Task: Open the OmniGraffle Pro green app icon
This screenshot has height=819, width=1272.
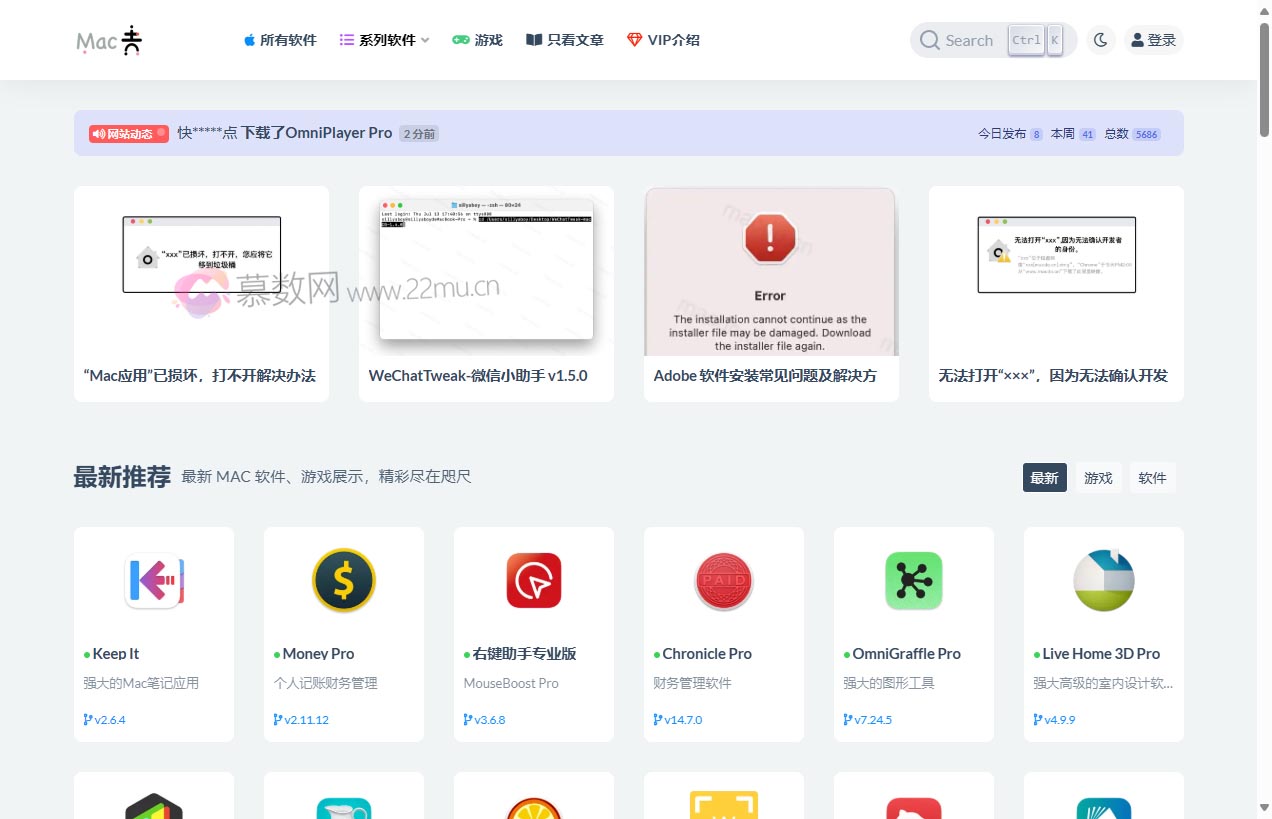Action: pos(913,580)
